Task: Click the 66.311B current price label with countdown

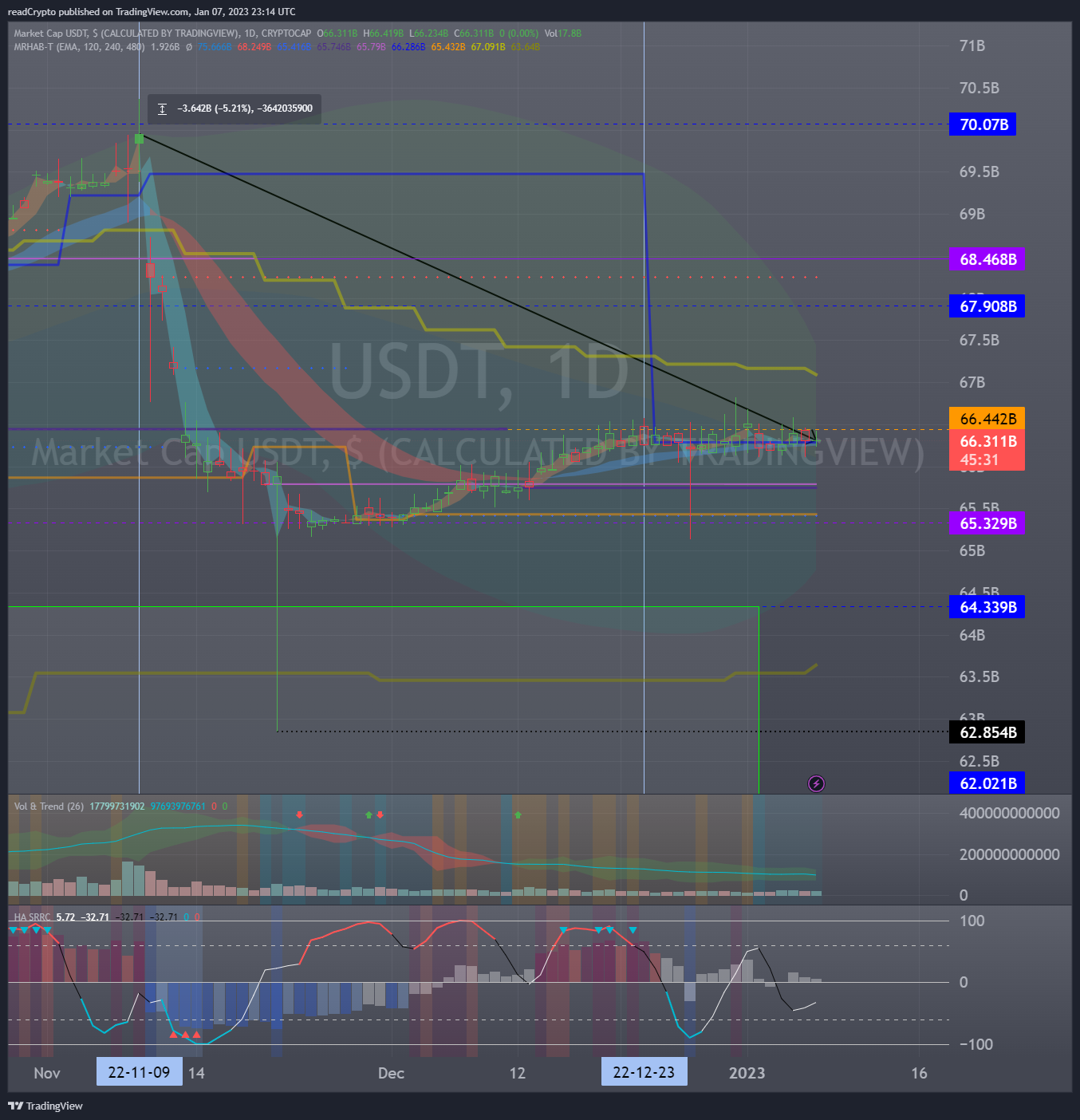Action: coord(987,450)
